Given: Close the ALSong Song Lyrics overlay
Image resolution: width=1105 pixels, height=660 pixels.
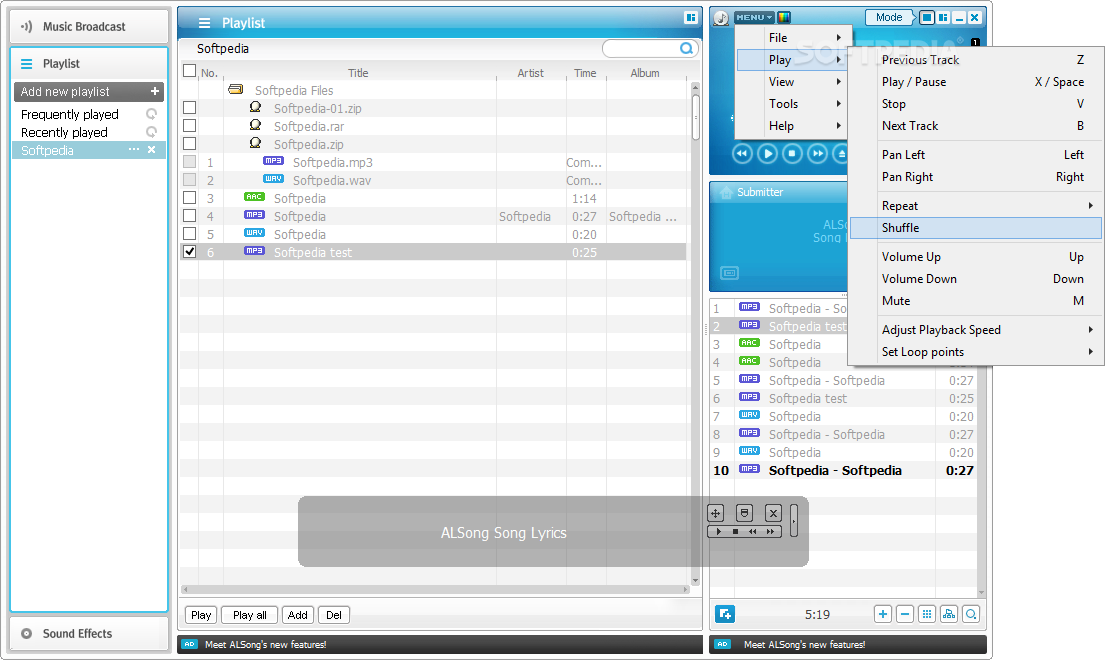Looking at the screenshot, I should pyautogui.click(x=773, y=513).
